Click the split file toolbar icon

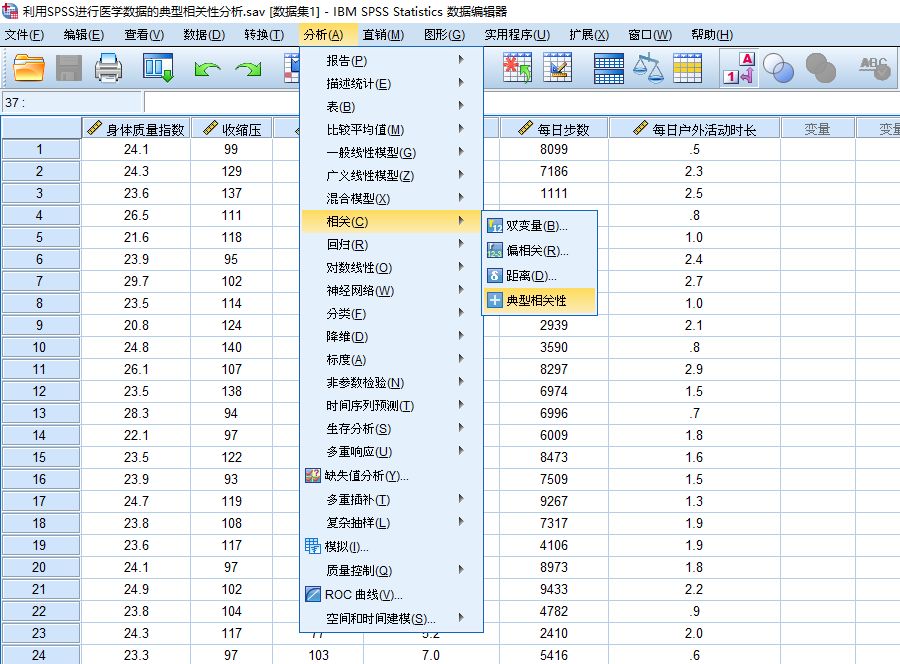(x=608, y=68)
